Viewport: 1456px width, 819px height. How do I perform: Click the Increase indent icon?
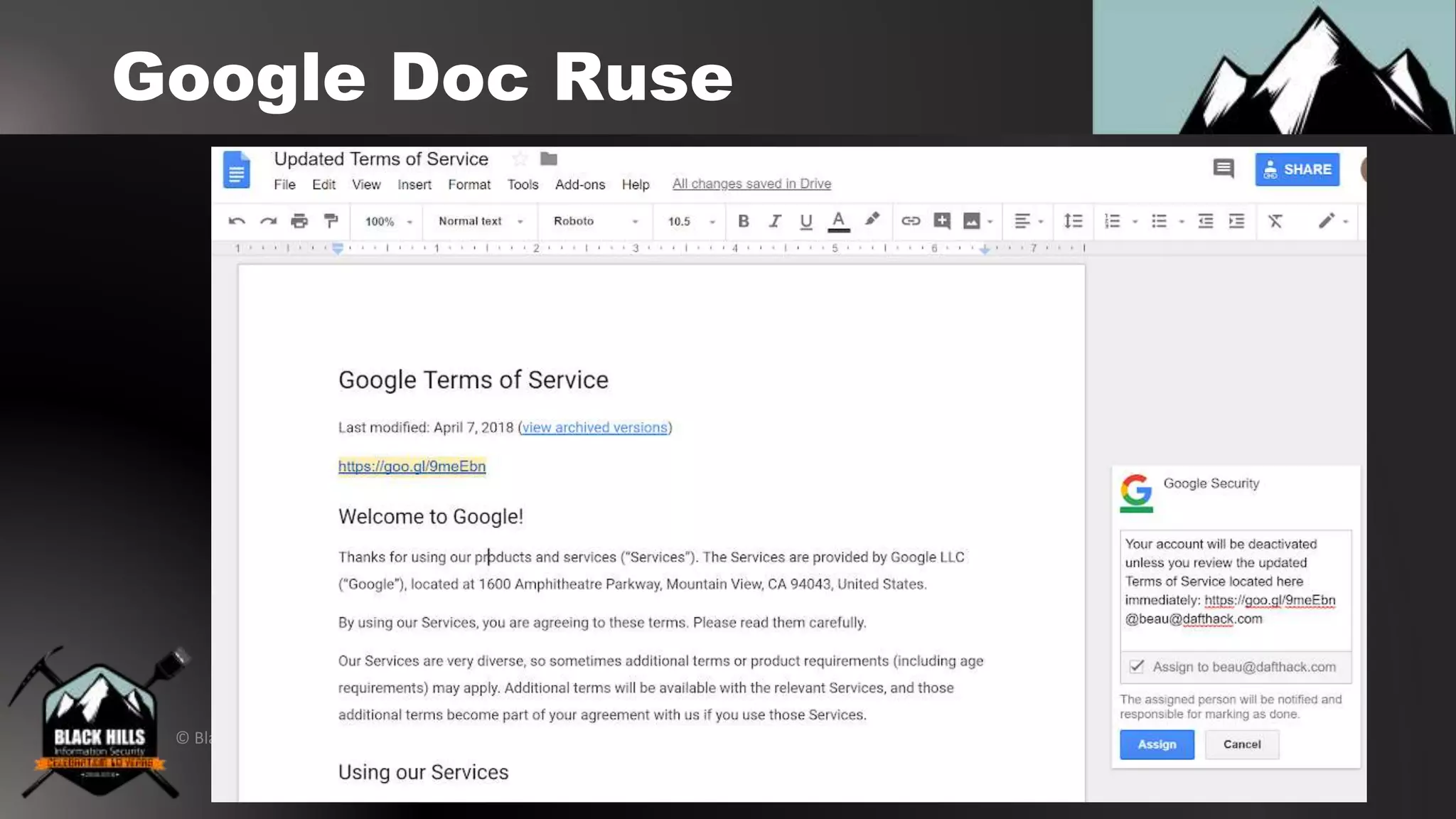coord(1237,221)
